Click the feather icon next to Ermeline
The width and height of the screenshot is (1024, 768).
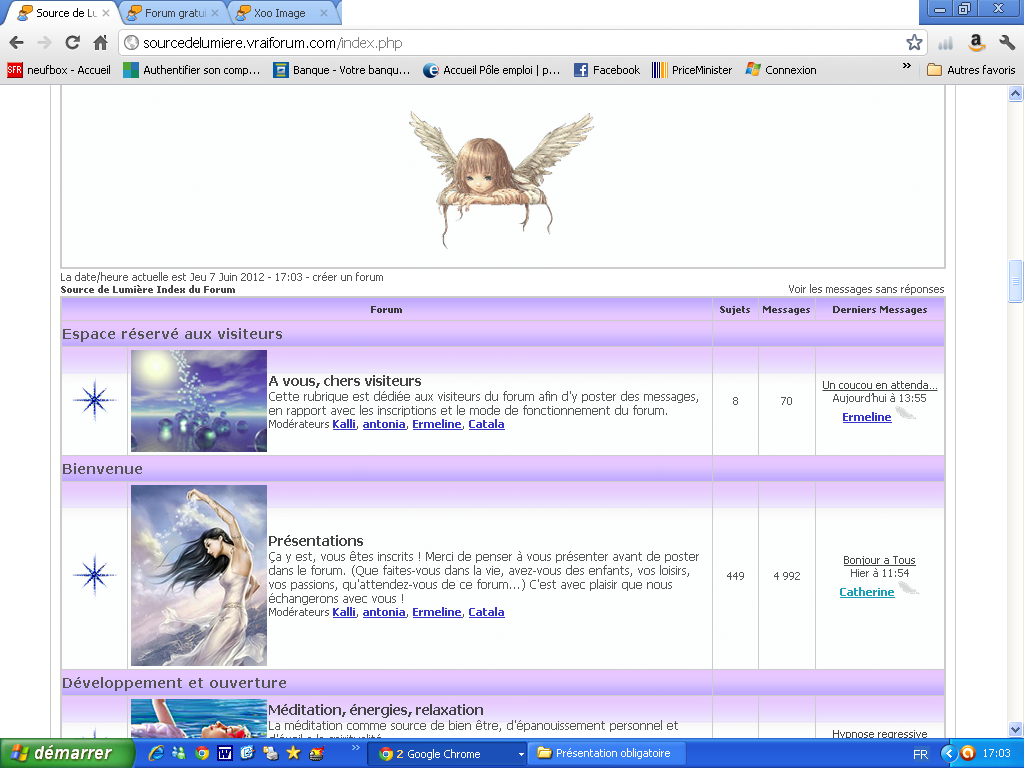coord(905,413)
